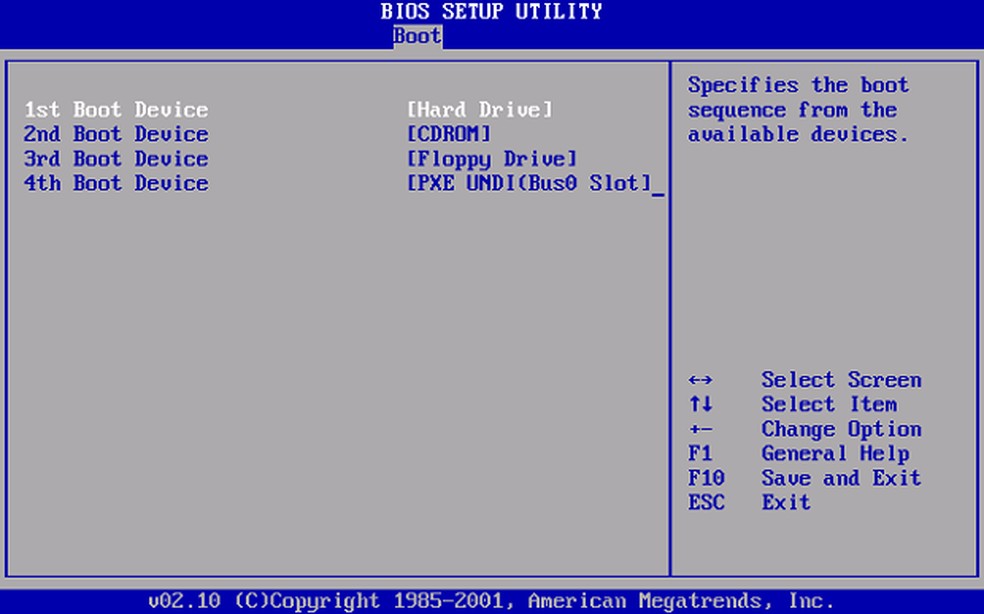
Task: Click the American Megatrends copyright footer
Action: coord(491,601)
